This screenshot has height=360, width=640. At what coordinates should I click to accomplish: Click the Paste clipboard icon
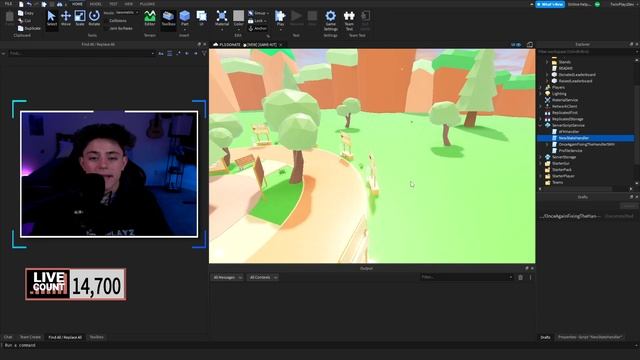tap(9, 19)
